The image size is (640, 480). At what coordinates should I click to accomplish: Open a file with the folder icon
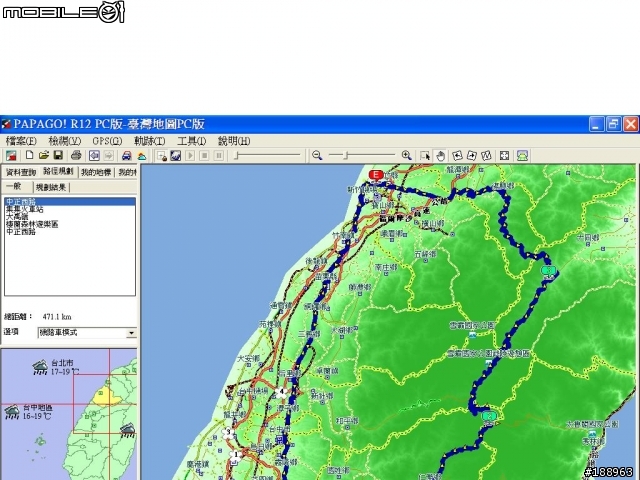44,156
